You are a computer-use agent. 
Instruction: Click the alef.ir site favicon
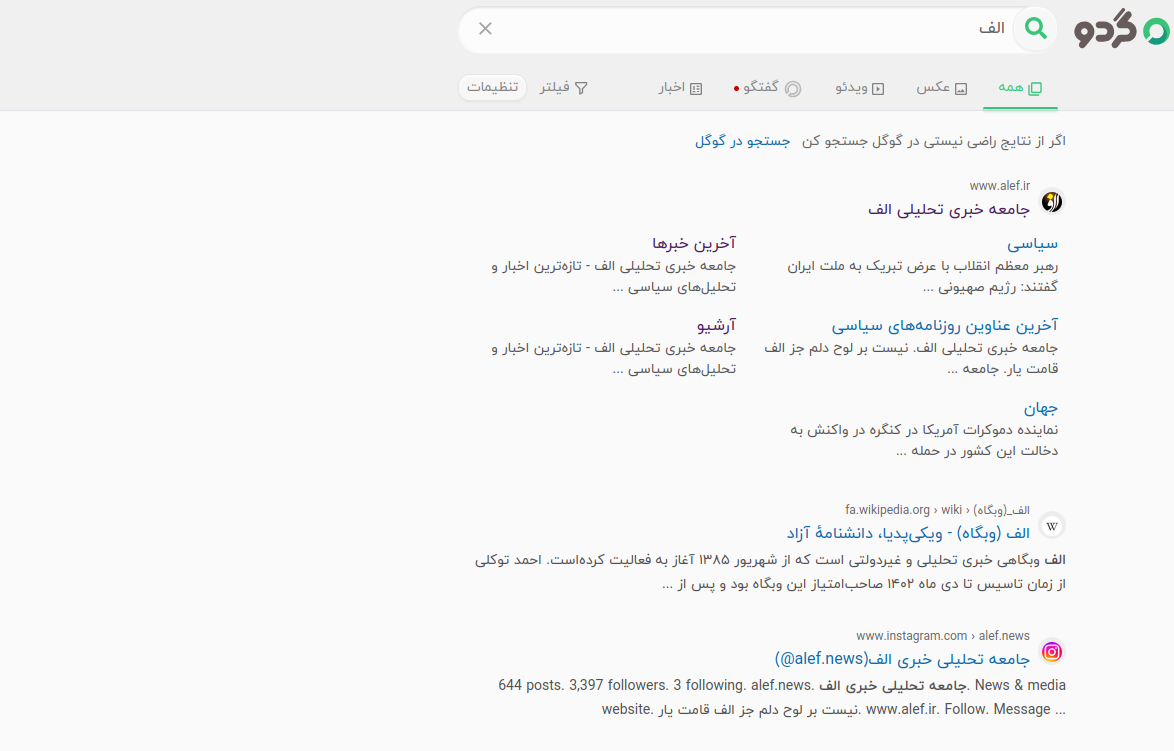[1051, 202]
